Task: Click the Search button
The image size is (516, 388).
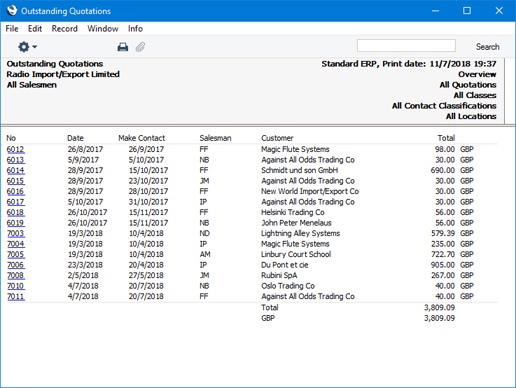Action: (x=487, y=47)
